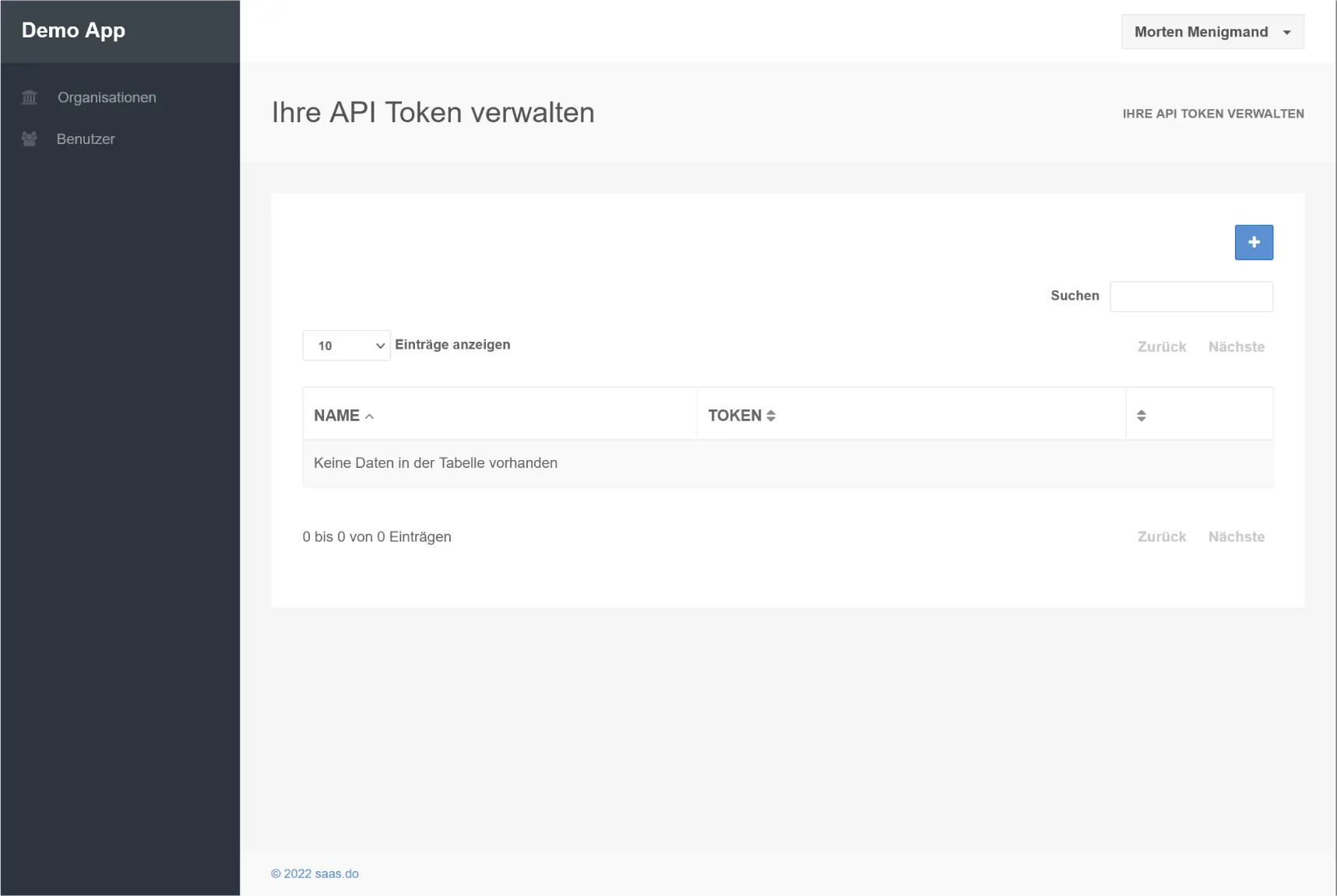Open the Morten Menigmand user menu

click(1201, 32)
